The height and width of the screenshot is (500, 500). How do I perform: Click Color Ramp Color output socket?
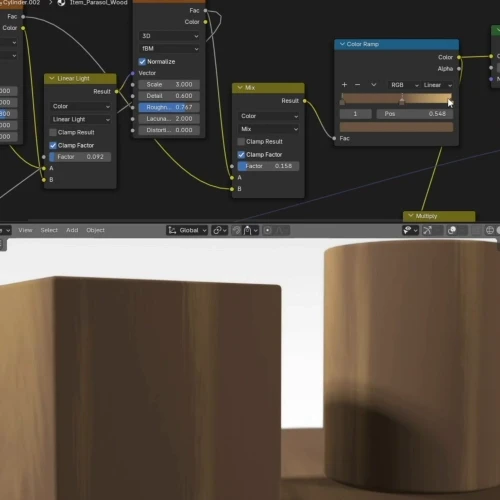[x=459, y=57]
